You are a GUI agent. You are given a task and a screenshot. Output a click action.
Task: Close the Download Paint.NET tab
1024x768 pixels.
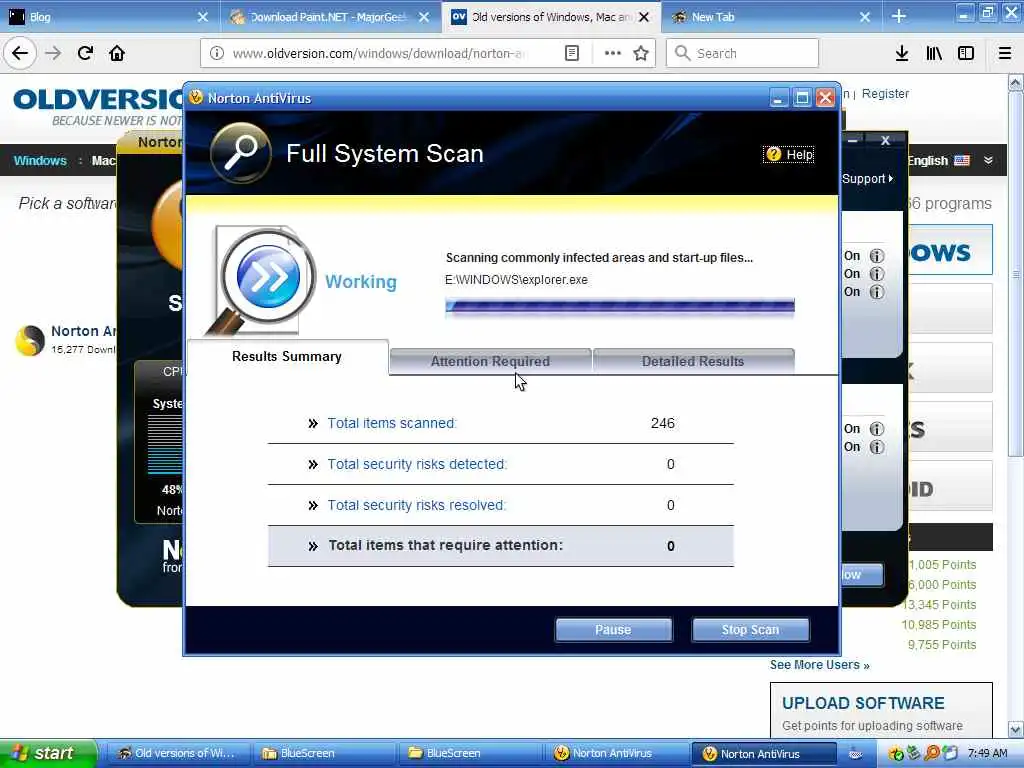pos(424,17)
